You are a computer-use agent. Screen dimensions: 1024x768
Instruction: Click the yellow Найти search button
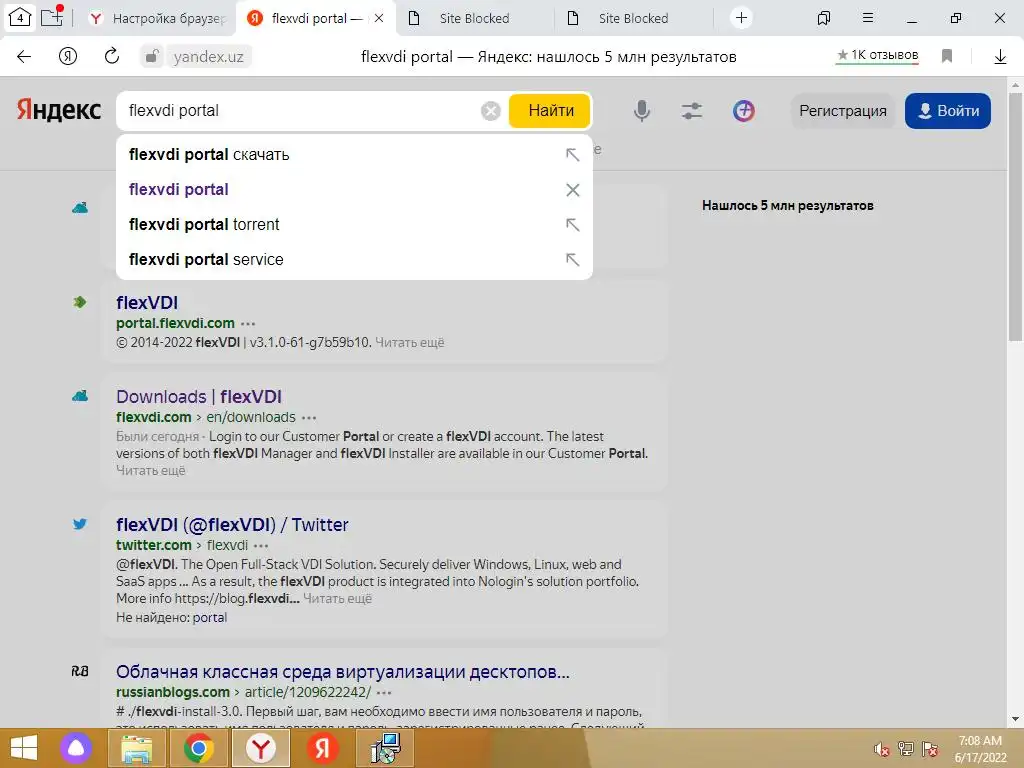click(x=550, y=110)
